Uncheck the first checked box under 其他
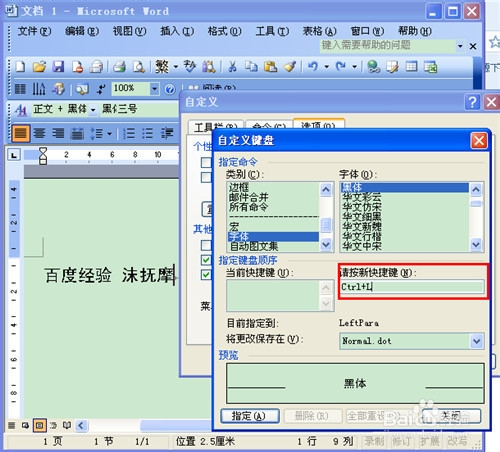 [206, 260]
